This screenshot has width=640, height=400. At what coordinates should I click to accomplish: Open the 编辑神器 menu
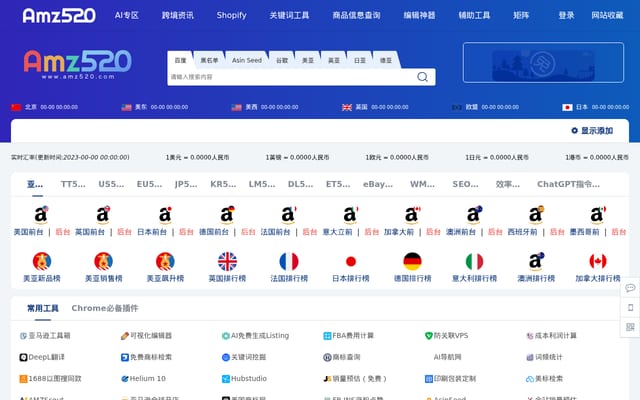[x=419, y=16]
